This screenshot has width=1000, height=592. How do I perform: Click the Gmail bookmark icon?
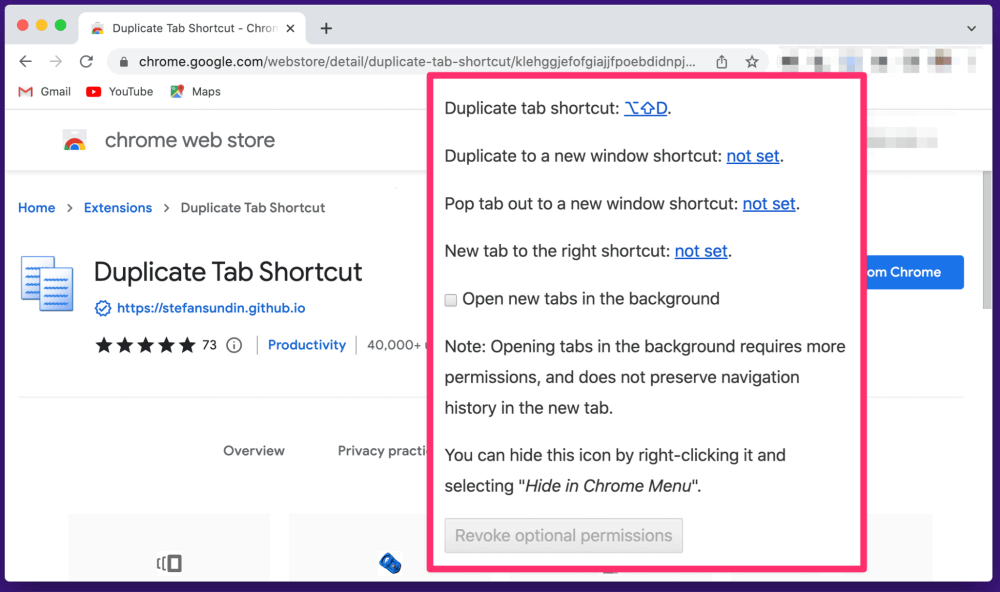(26, 92)
